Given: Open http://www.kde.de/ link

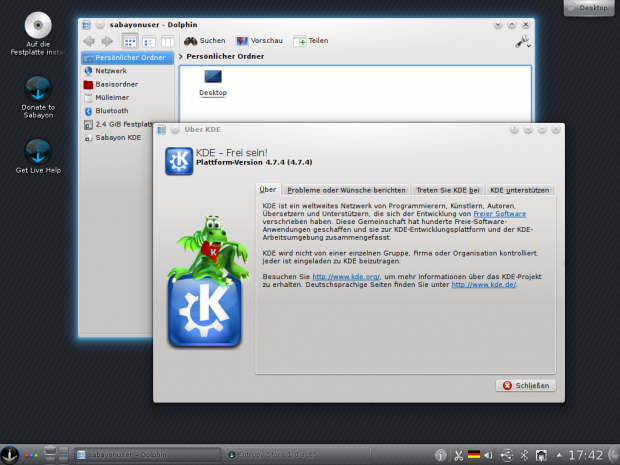Looking at the screenshot, I should pos(484,285).
